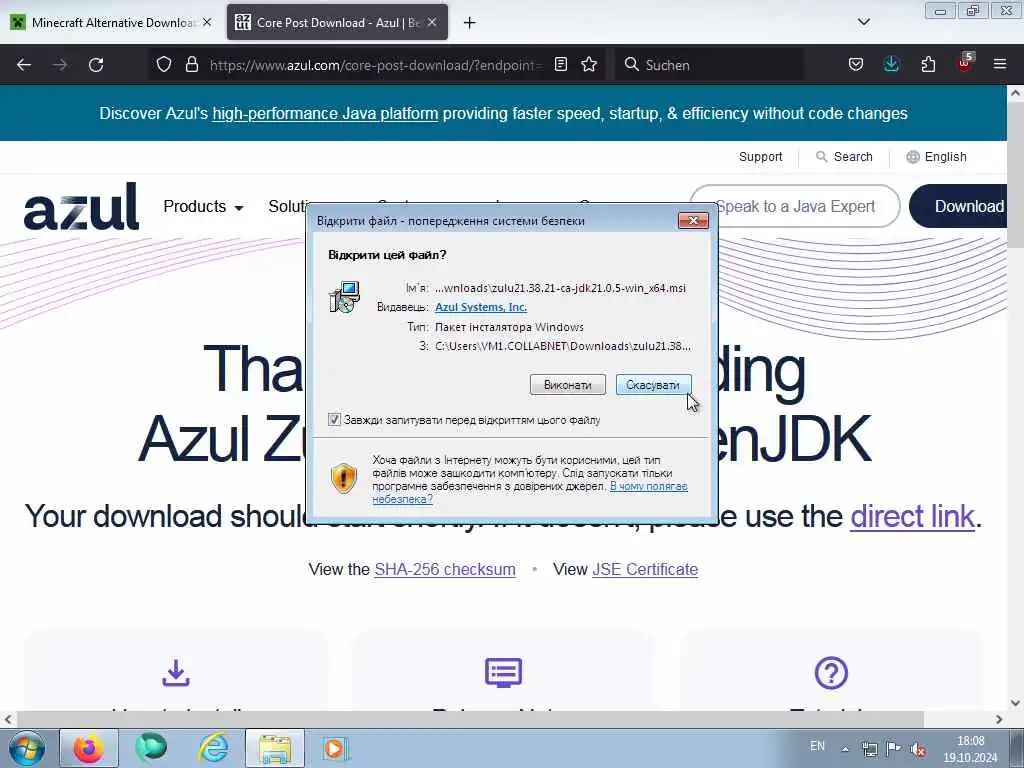Open the extensions puzzle piece icon
This screenshot has height=768, width=1024.
[928, 65]
